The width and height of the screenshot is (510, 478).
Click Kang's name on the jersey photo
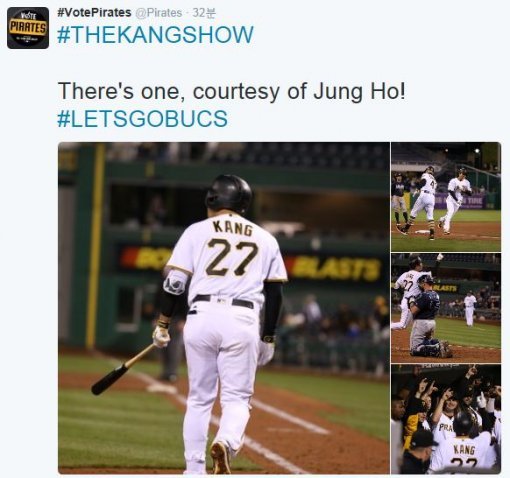tap(233, 228)
